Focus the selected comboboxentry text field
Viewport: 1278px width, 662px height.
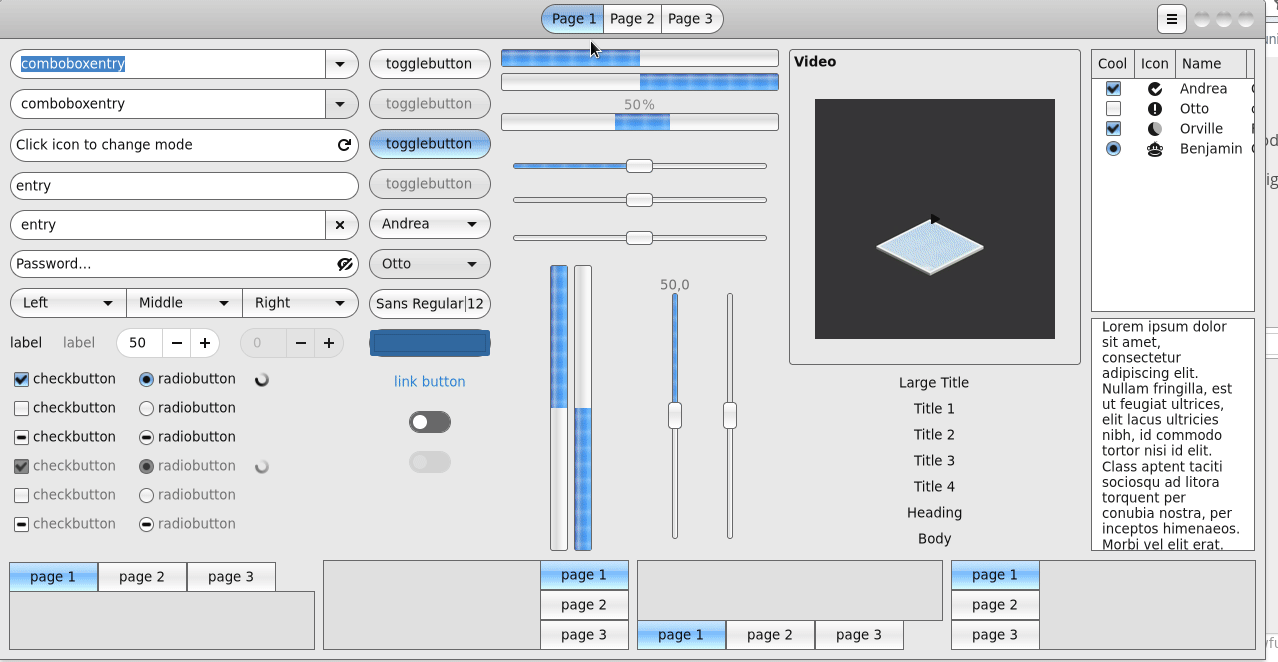(168, 64)
